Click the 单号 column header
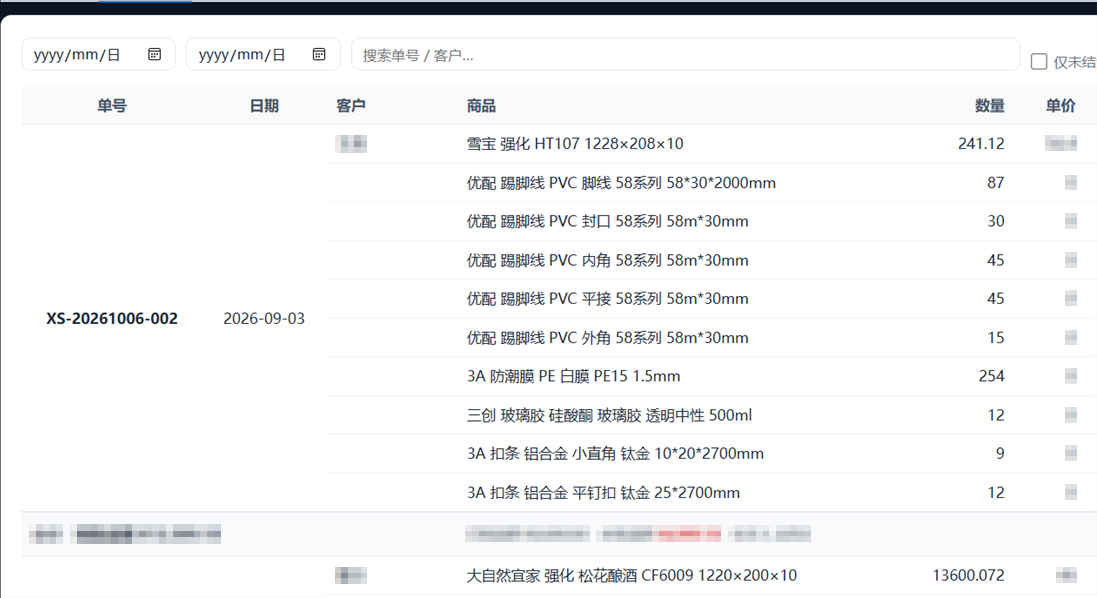Image resolution: width=1097 pixels, height=598 pixels. pos(112,106)
